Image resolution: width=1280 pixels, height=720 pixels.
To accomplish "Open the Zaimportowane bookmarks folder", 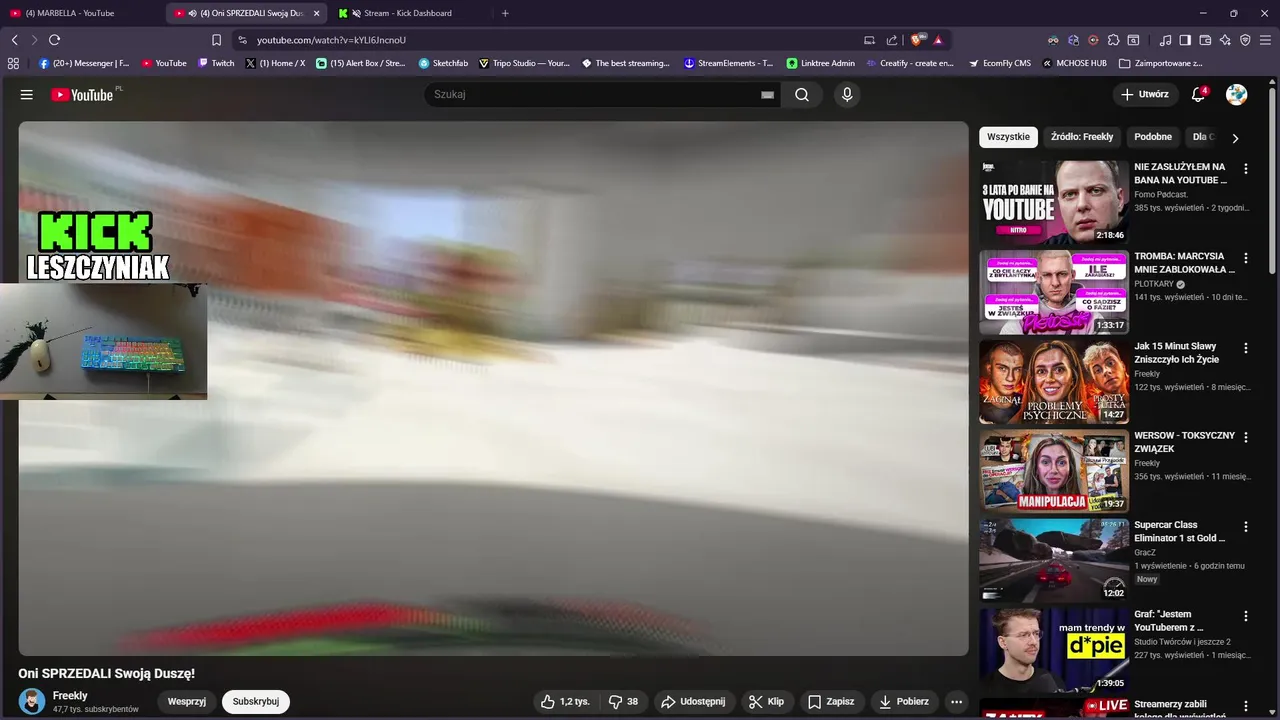I will pos(1160,63).
